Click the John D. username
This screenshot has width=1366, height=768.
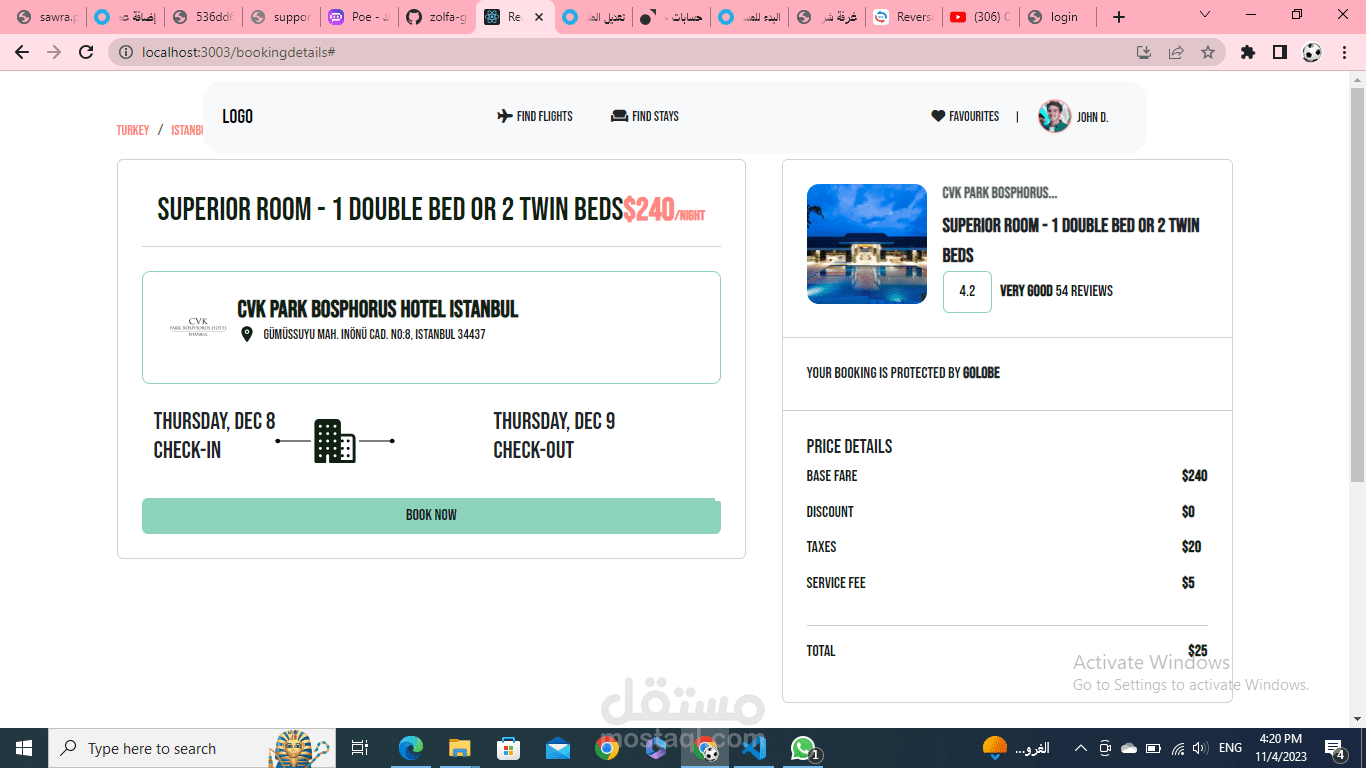click(1092, 117)
